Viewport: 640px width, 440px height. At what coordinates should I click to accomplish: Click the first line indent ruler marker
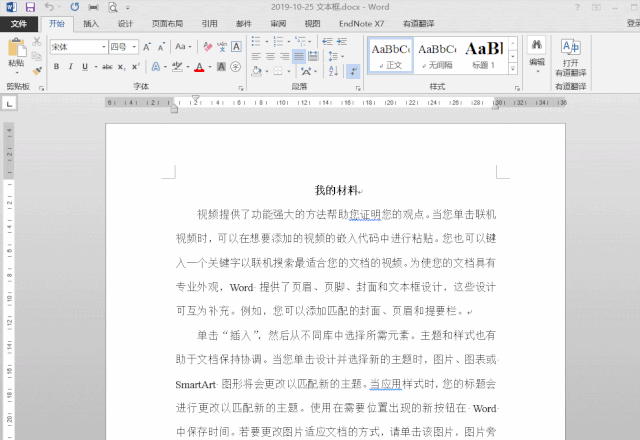(196, 98)
